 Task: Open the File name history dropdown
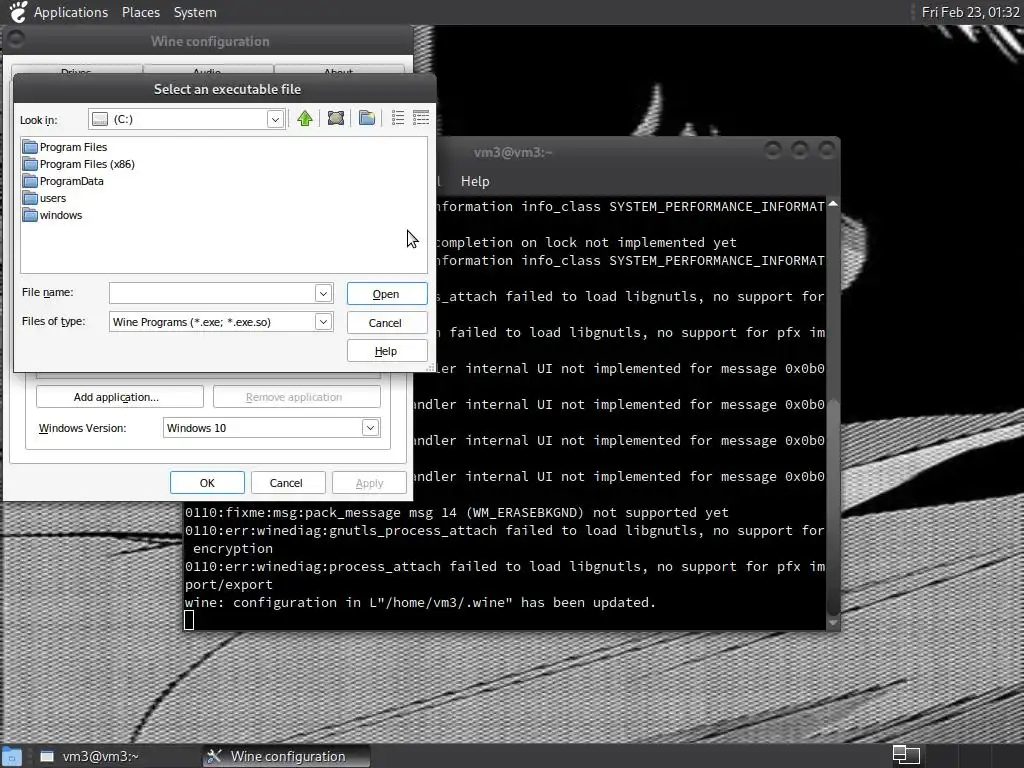tap(323, 293)
